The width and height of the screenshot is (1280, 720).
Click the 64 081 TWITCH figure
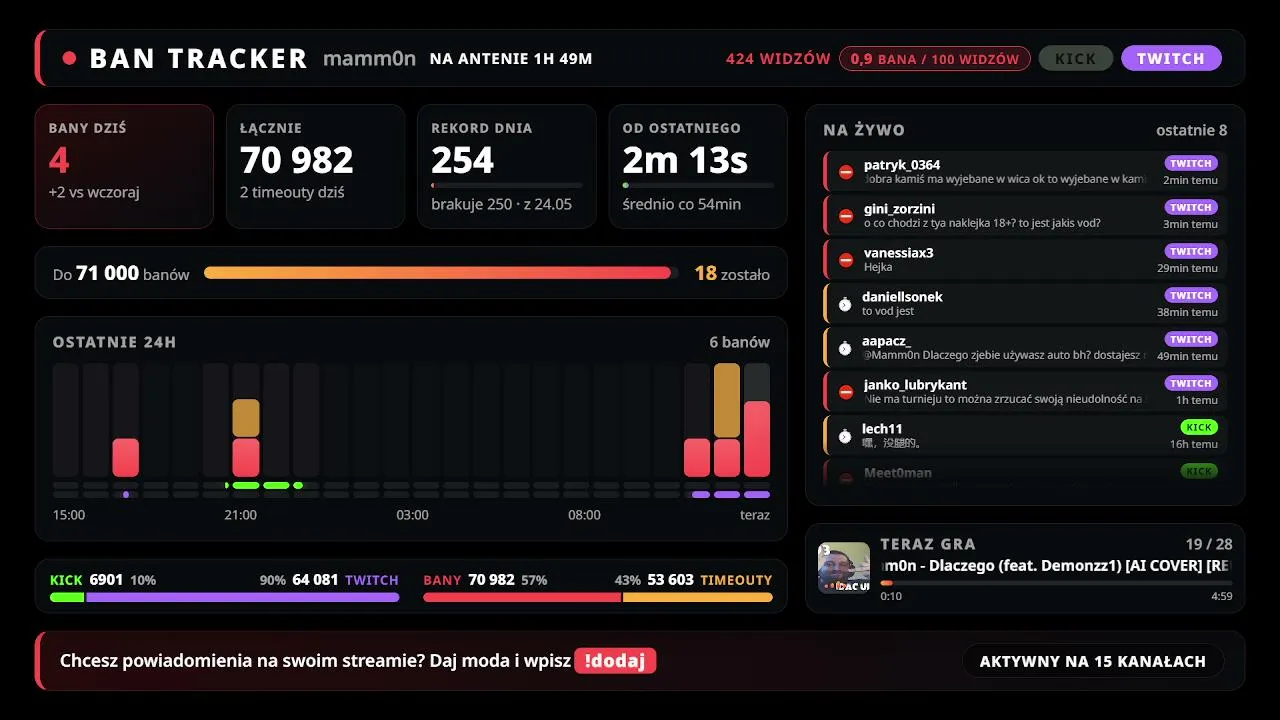[x=345, y=580]
